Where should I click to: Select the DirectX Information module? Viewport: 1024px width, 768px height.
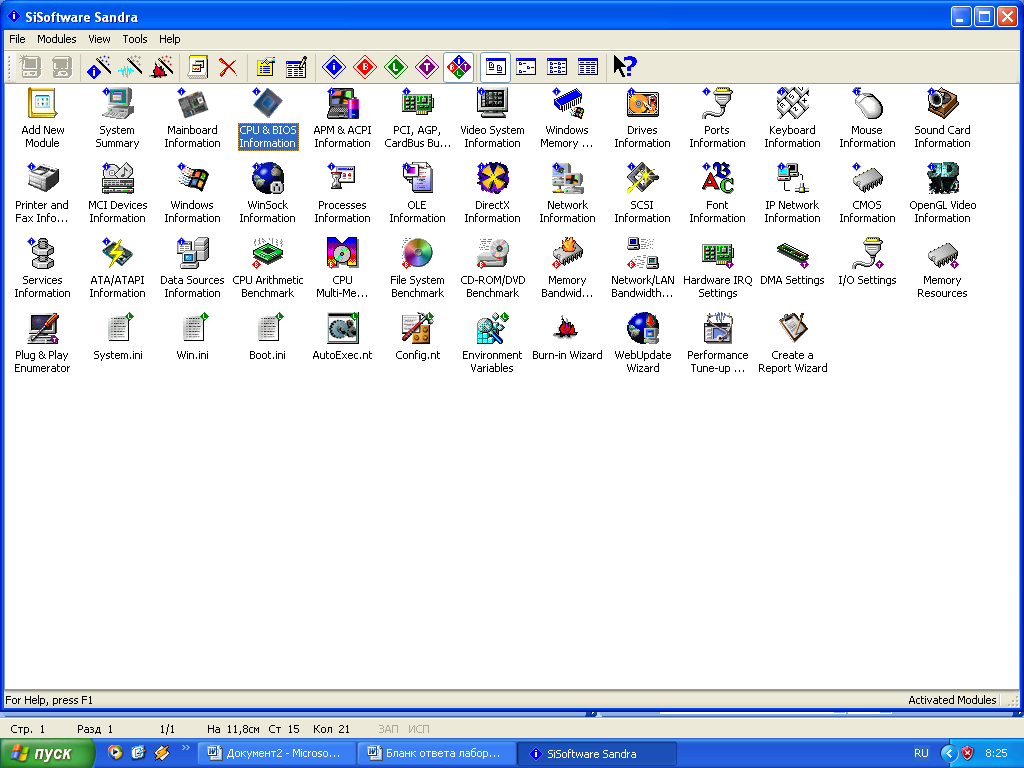click(x=492, y=193)
